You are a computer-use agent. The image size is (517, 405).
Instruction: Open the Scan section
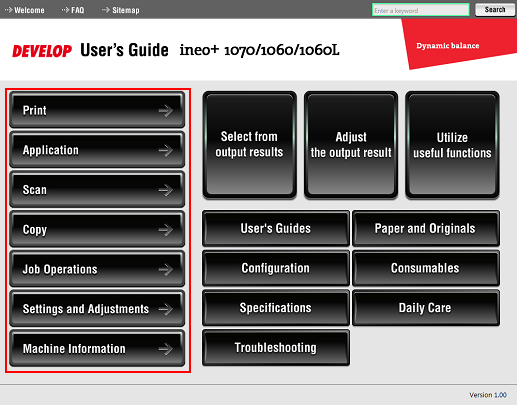coord(97,189)
